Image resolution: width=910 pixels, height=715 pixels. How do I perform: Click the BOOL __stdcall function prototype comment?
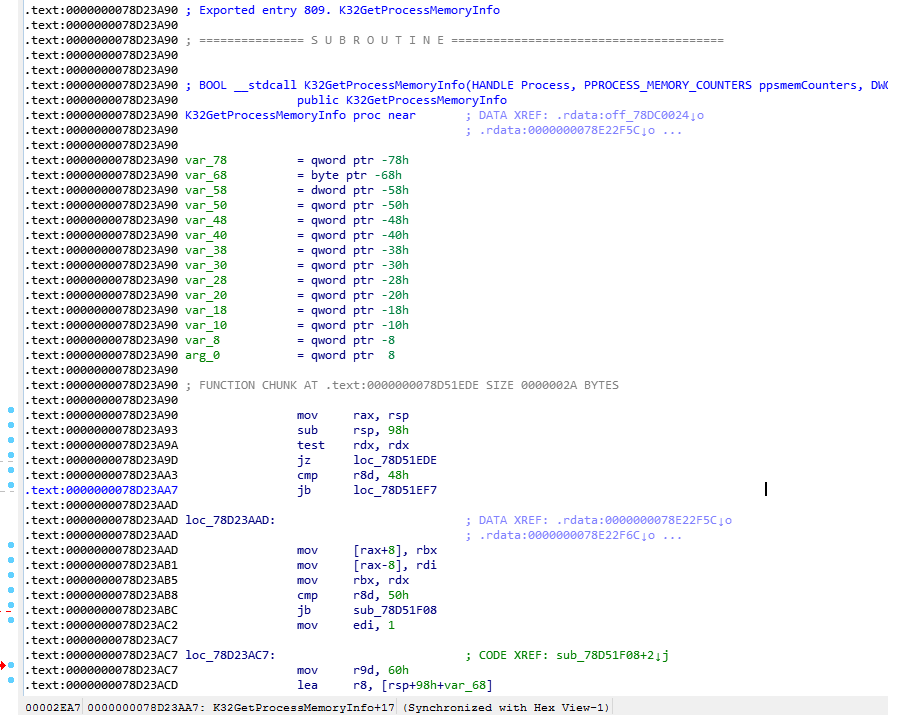[x=537, y=85]
